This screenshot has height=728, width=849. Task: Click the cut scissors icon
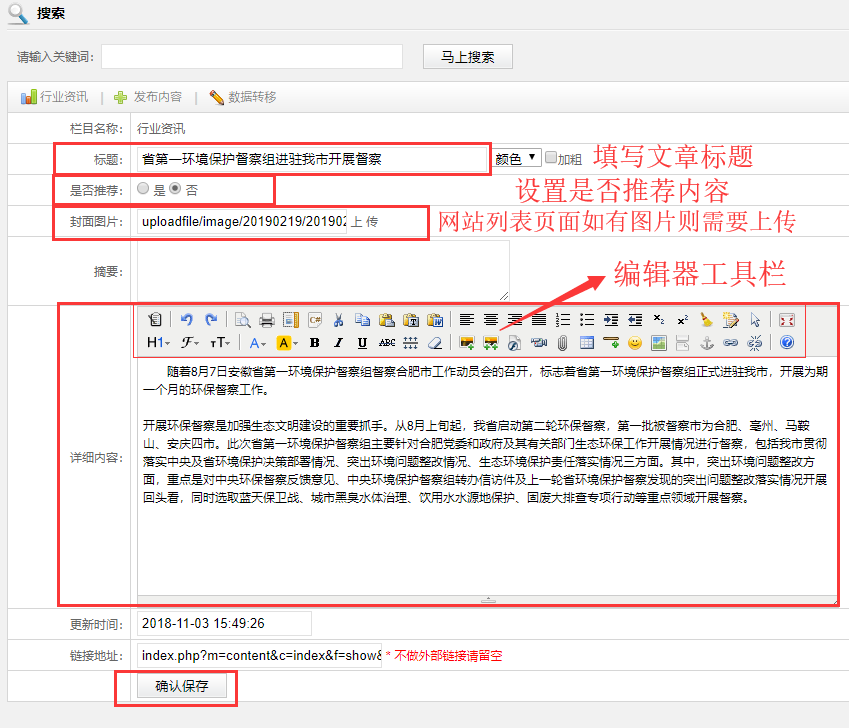338,320
